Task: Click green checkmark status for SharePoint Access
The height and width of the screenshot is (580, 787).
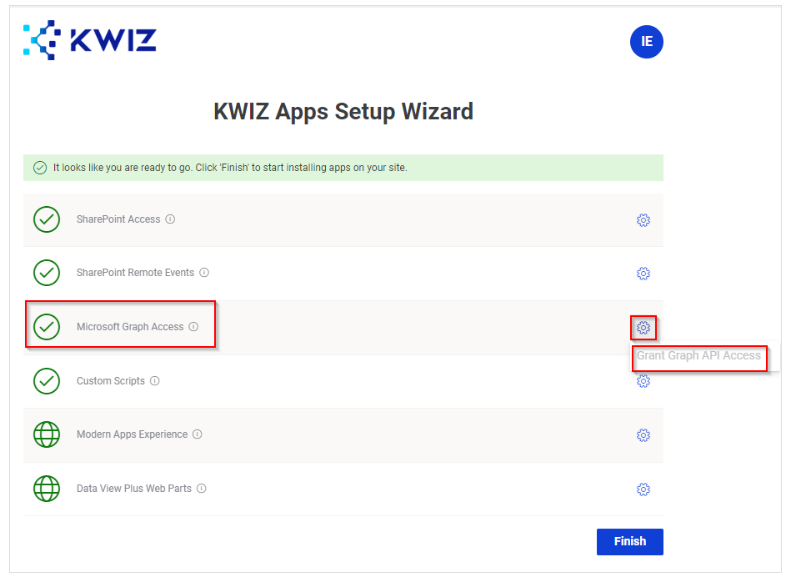Action: [x=47, y=219]
